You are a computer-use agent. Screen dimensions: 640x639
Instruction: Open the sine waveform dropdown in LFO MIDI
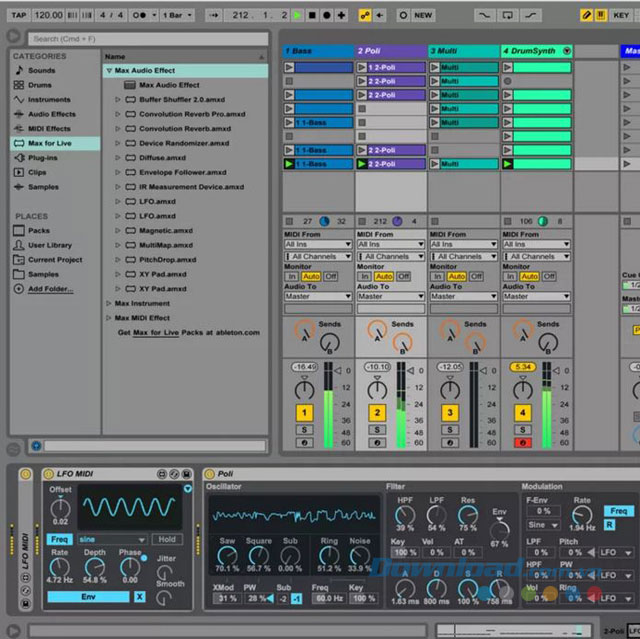pos(112,539)
